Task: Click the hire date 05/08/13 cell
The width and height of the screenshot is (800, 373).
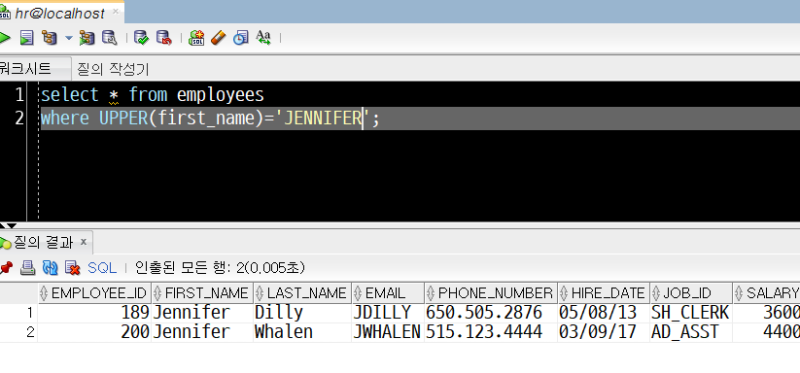Action: click(x=604, y=313)
